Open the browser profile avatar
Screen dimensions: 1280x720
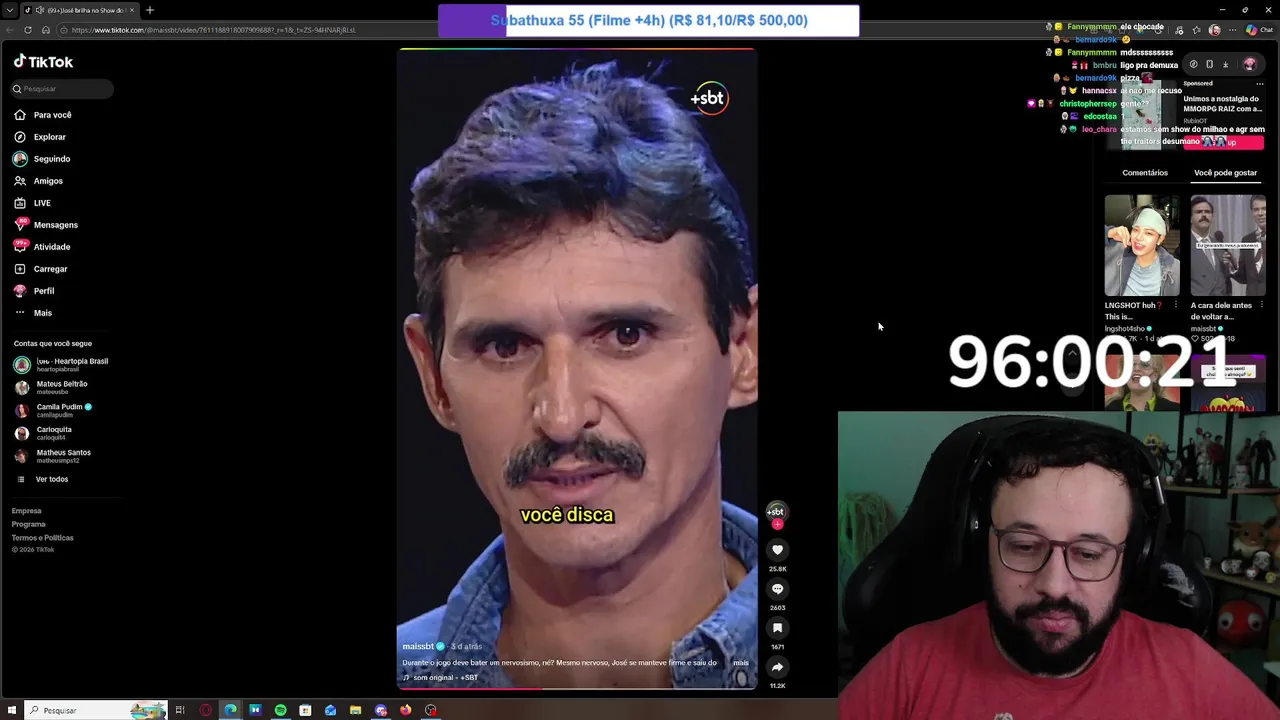pyautogui.click(x=1215, y=30)
